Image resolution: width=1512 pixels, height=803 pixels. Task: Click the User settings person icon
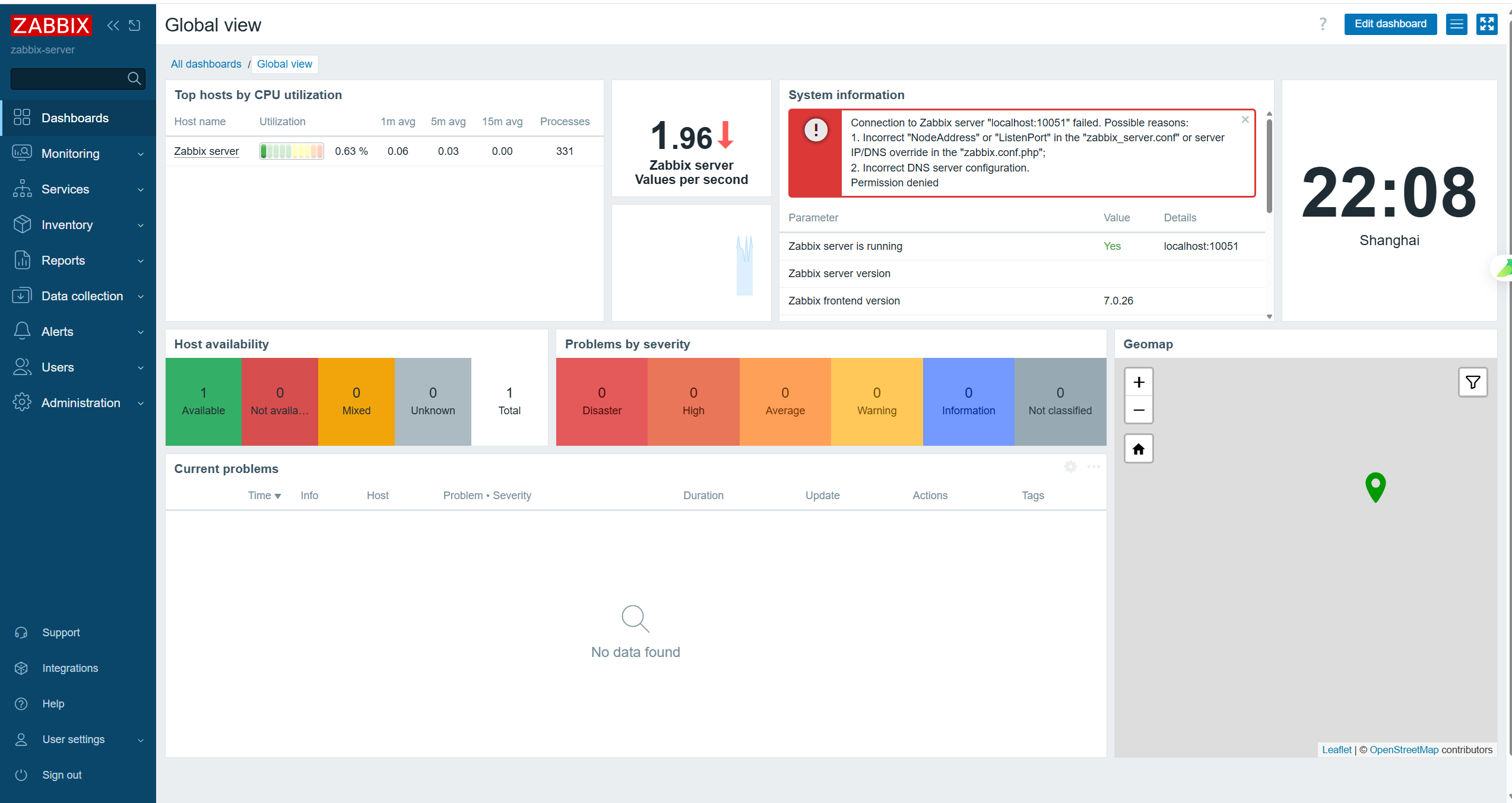(21, 739)
